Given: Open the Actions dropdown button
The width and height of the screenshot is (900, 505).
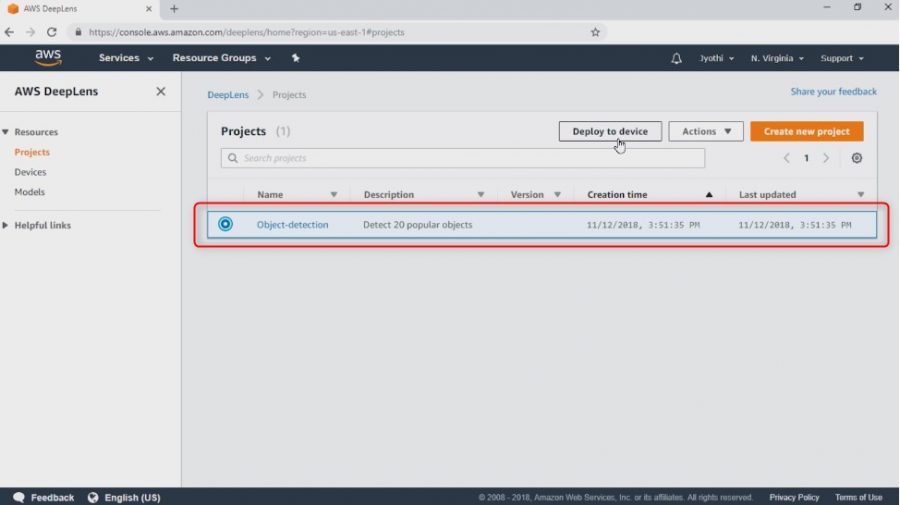Looking at the screenshot, I should coord(705,131).
